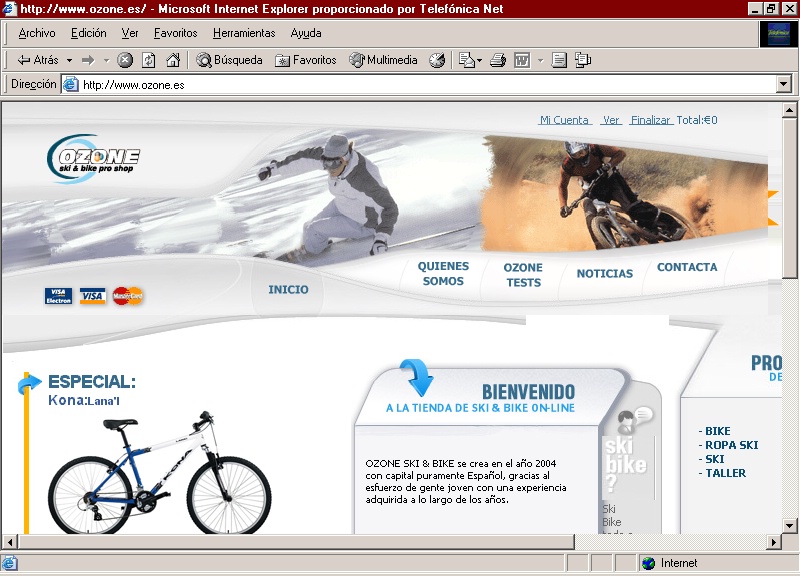800x576 pixels.
Task: Open the TALLER product category
Action: (726, 473)
